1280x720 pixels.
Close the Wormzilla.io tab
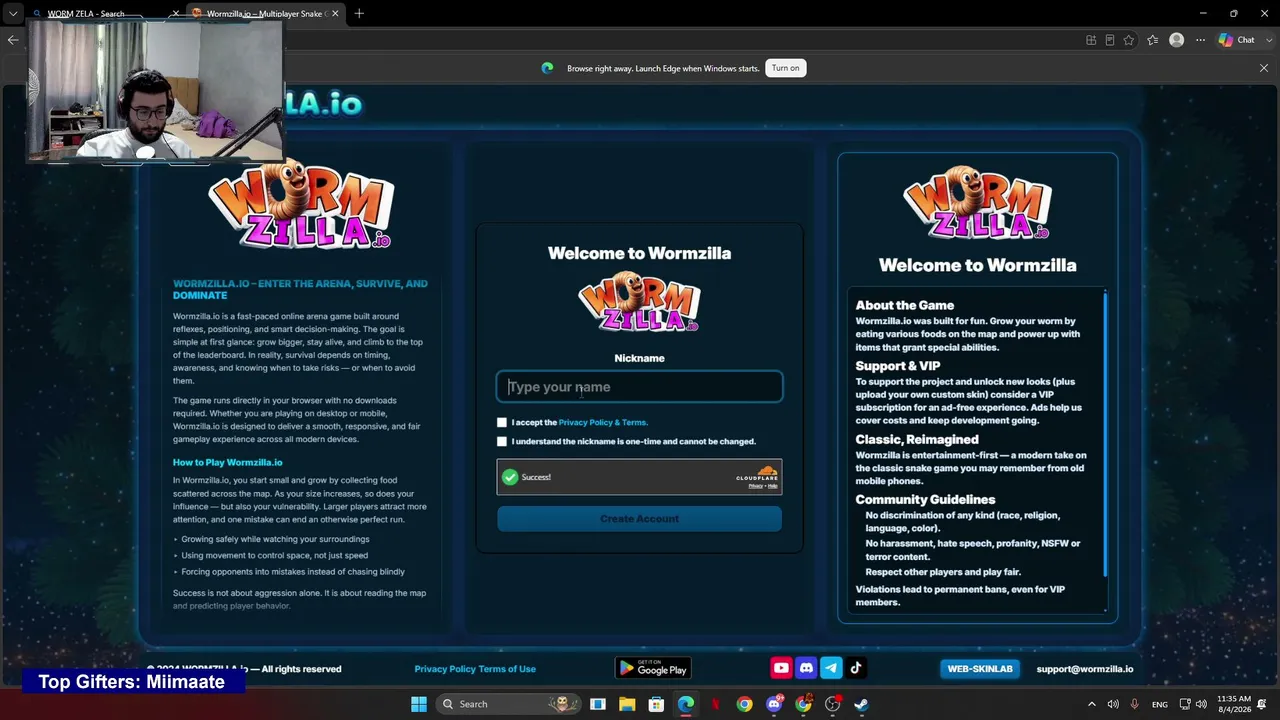(x=335, y=13)
